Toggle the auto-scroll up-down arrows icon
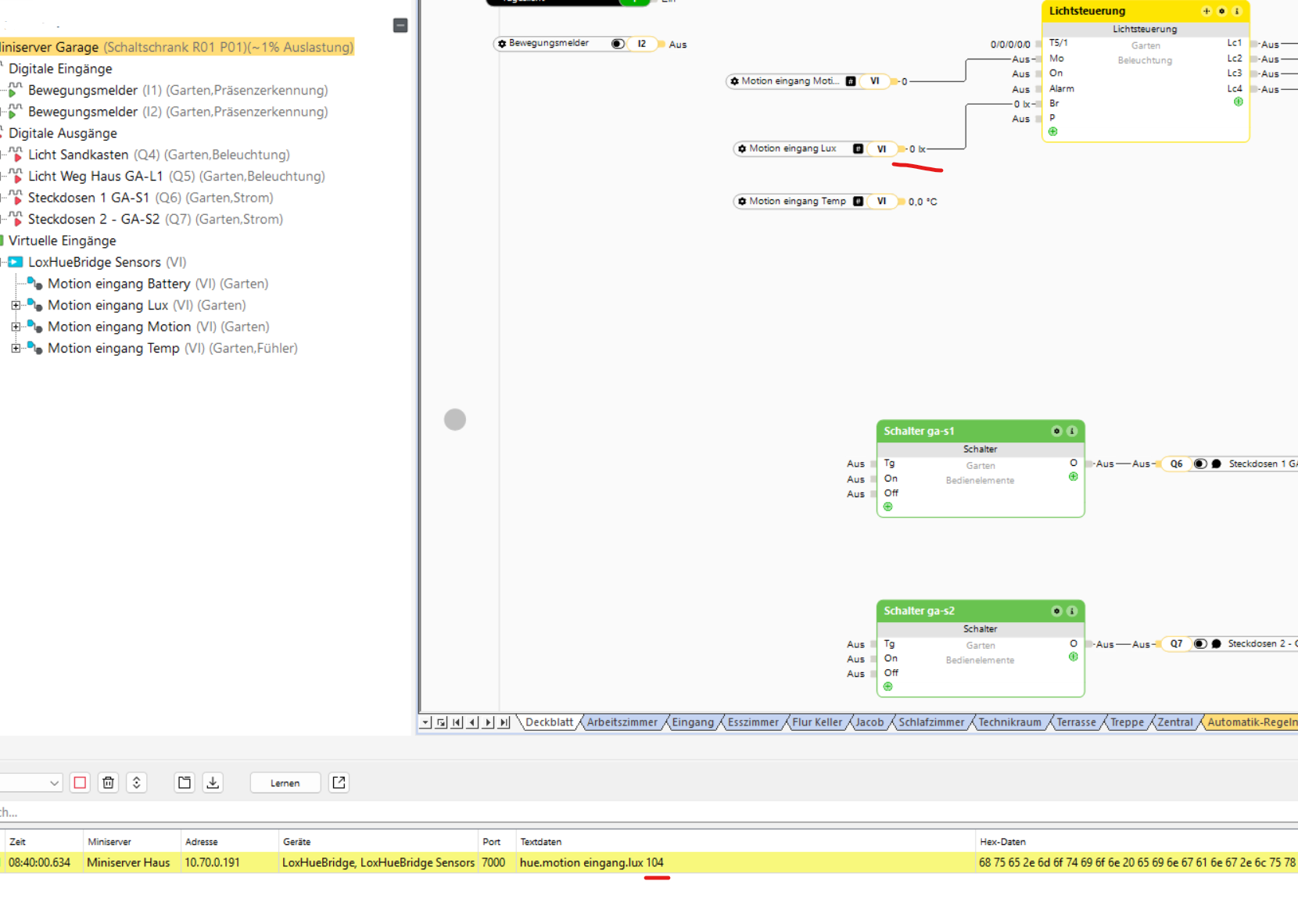This screenshot has height=924, width=1298. click(x=137, y=783)
